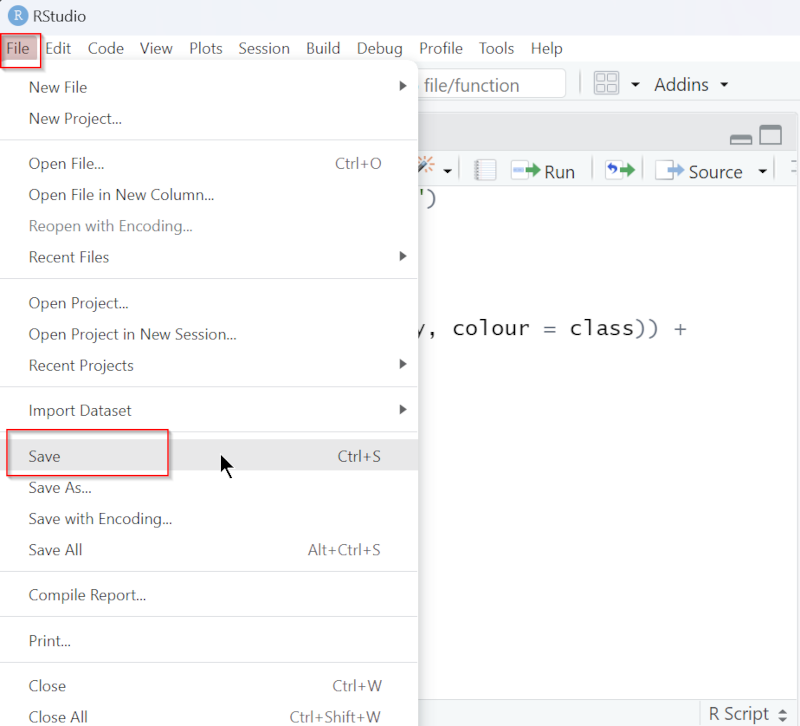Open the Session menu
800x726 pixels.
(264, 48)
